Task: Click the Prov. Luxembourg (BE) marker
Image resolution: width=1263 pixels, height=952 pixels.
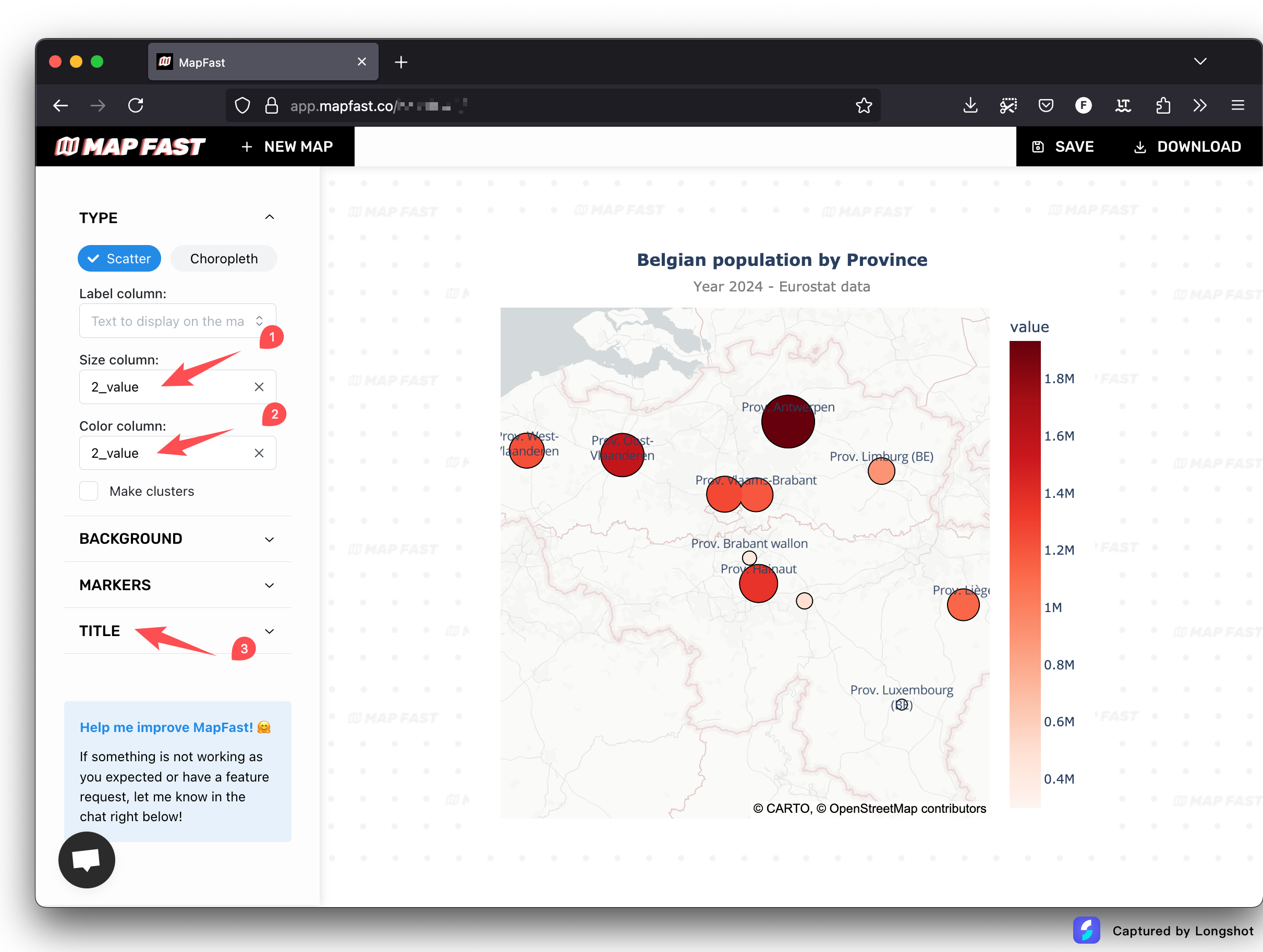Action: 902,705
